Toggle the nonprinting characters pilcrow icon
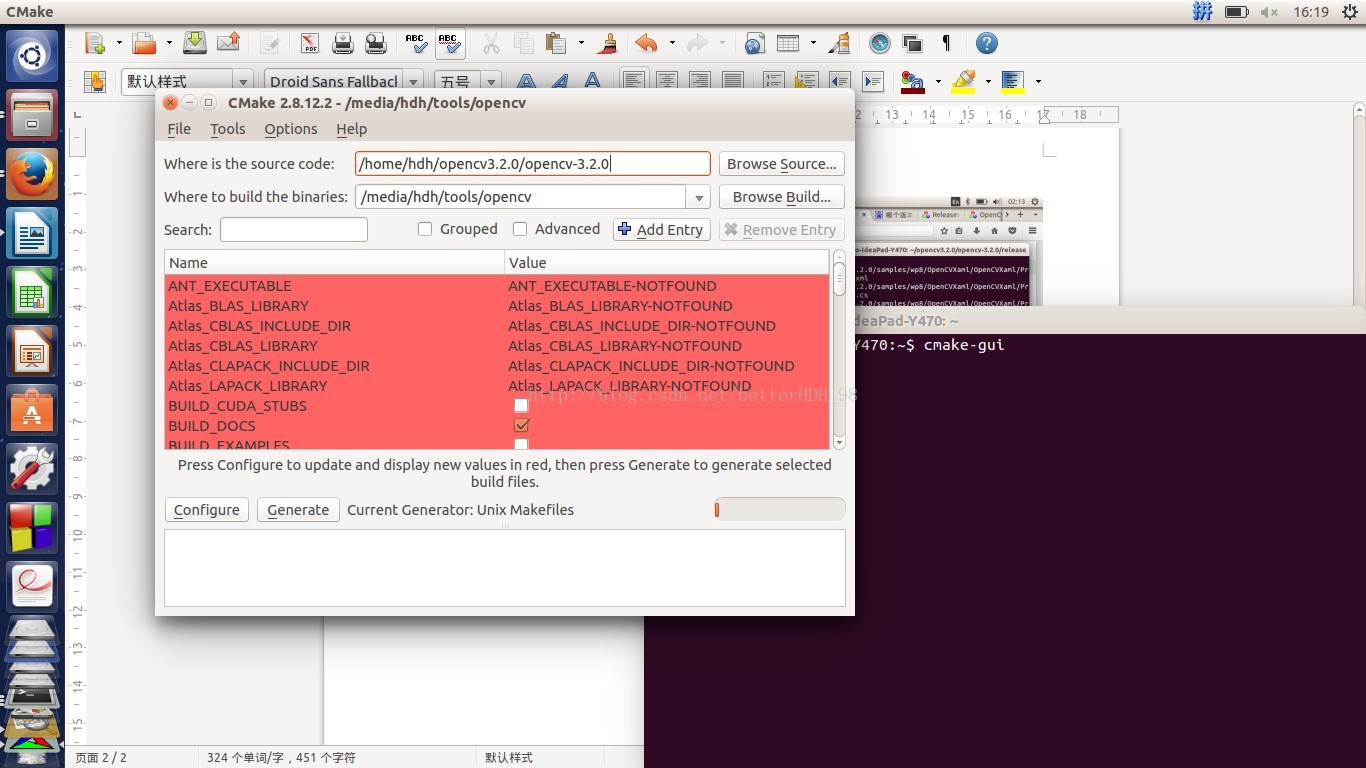Viewport: 1366px width, 768px height. coord(946,43)
